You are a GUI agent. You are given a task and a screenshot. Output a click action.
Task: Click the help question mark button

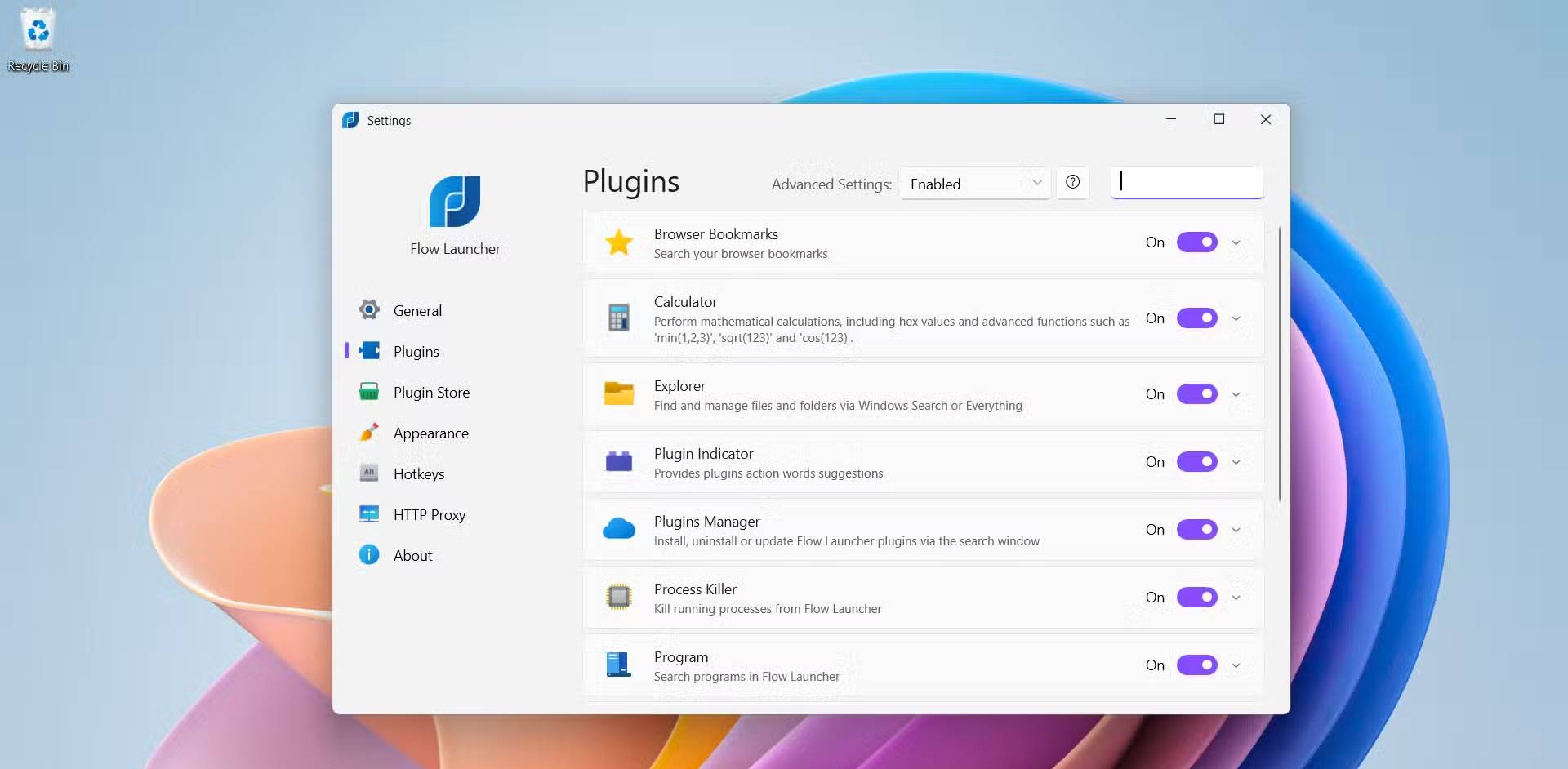tap(1072, 182)
